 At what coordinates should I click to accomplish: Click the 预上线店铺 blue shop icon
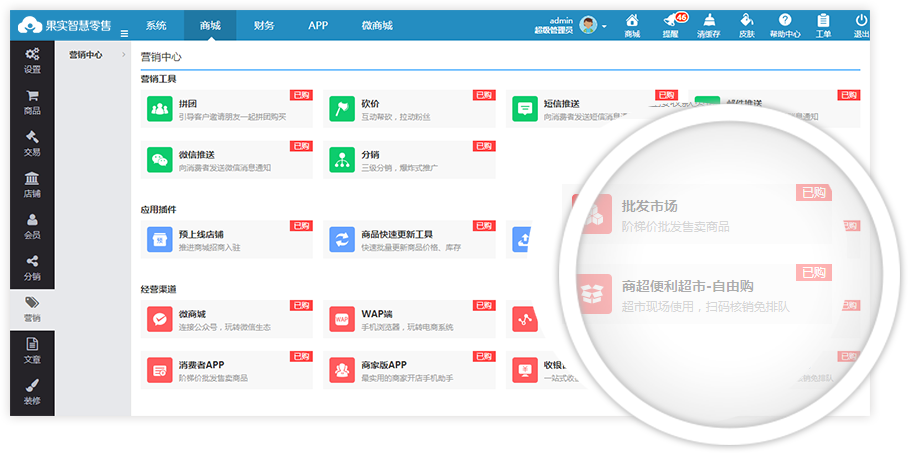159,240
